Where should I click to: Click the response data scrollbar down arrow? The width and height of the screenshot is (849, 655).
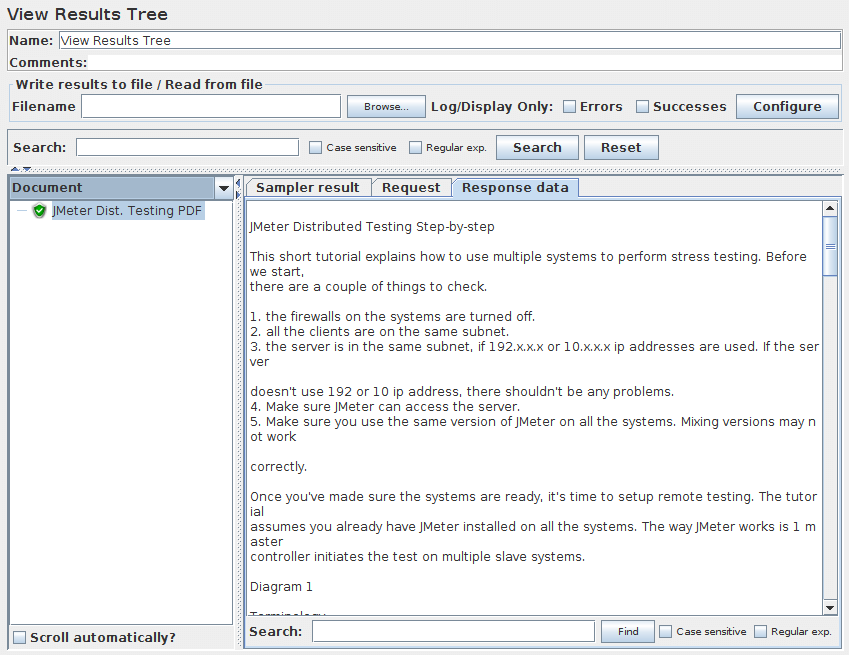pyautogui.click(x=830, y=607)
